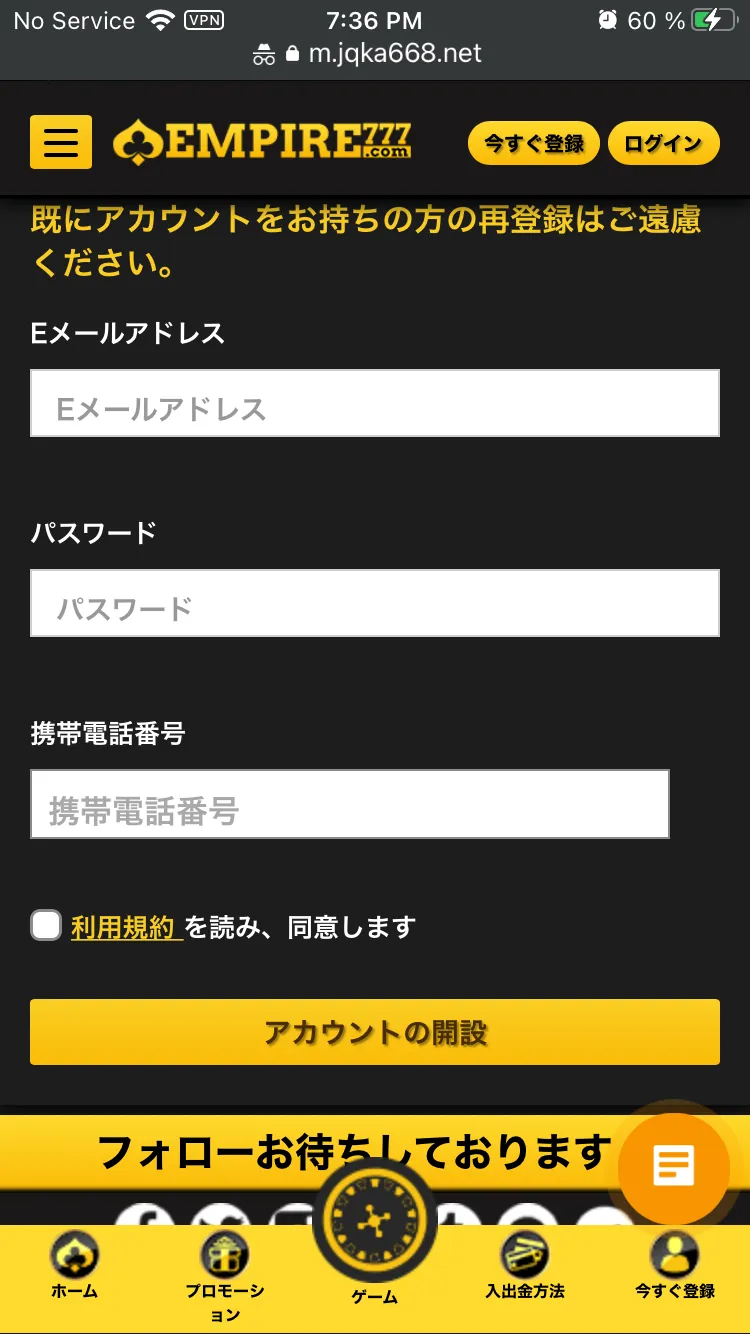Click the 今すぐ登録 button in header
The image size is (750, 1334).
pyautogui.click(x=533, y=143)
